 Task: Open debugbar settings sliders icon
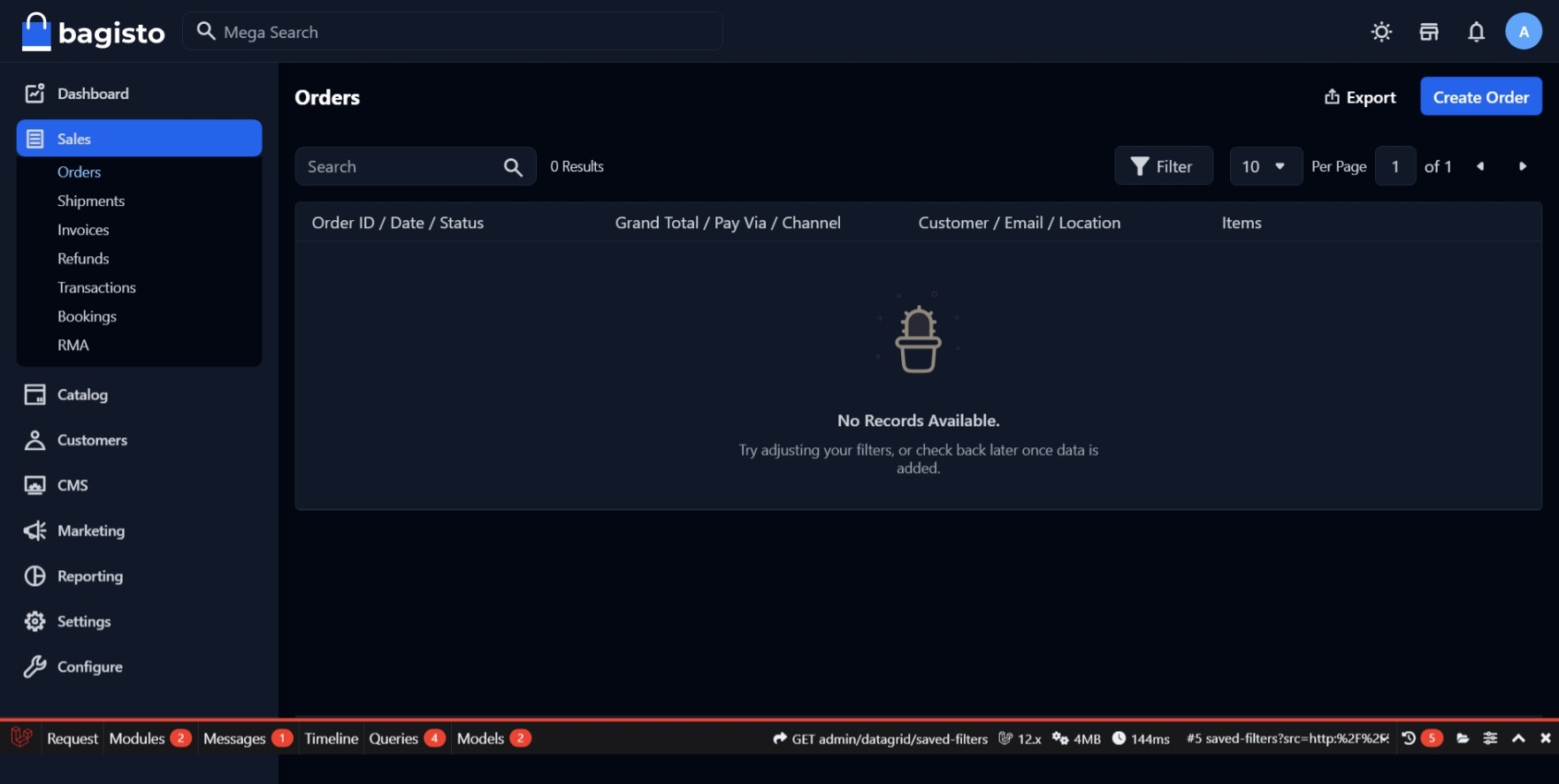1490,738
